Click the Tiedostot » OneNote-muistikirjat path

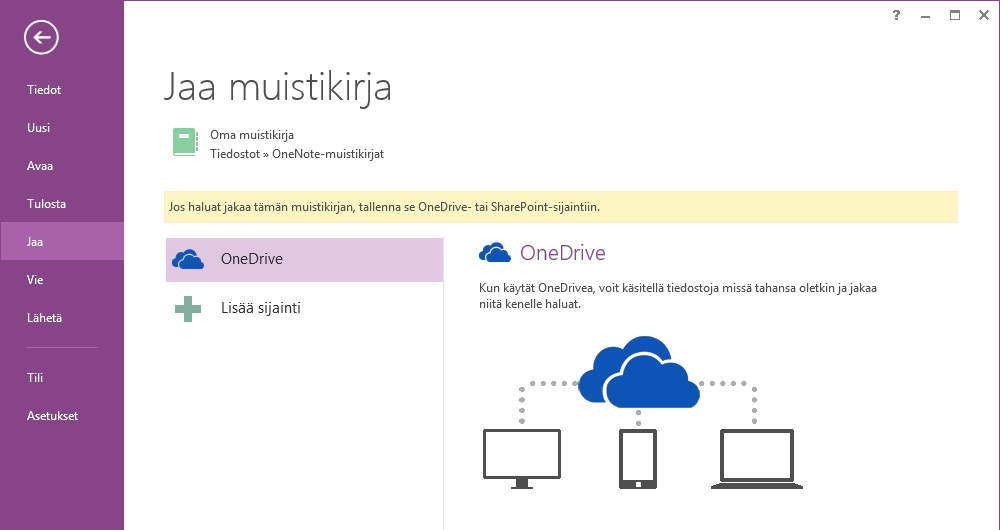click(297, 154)
